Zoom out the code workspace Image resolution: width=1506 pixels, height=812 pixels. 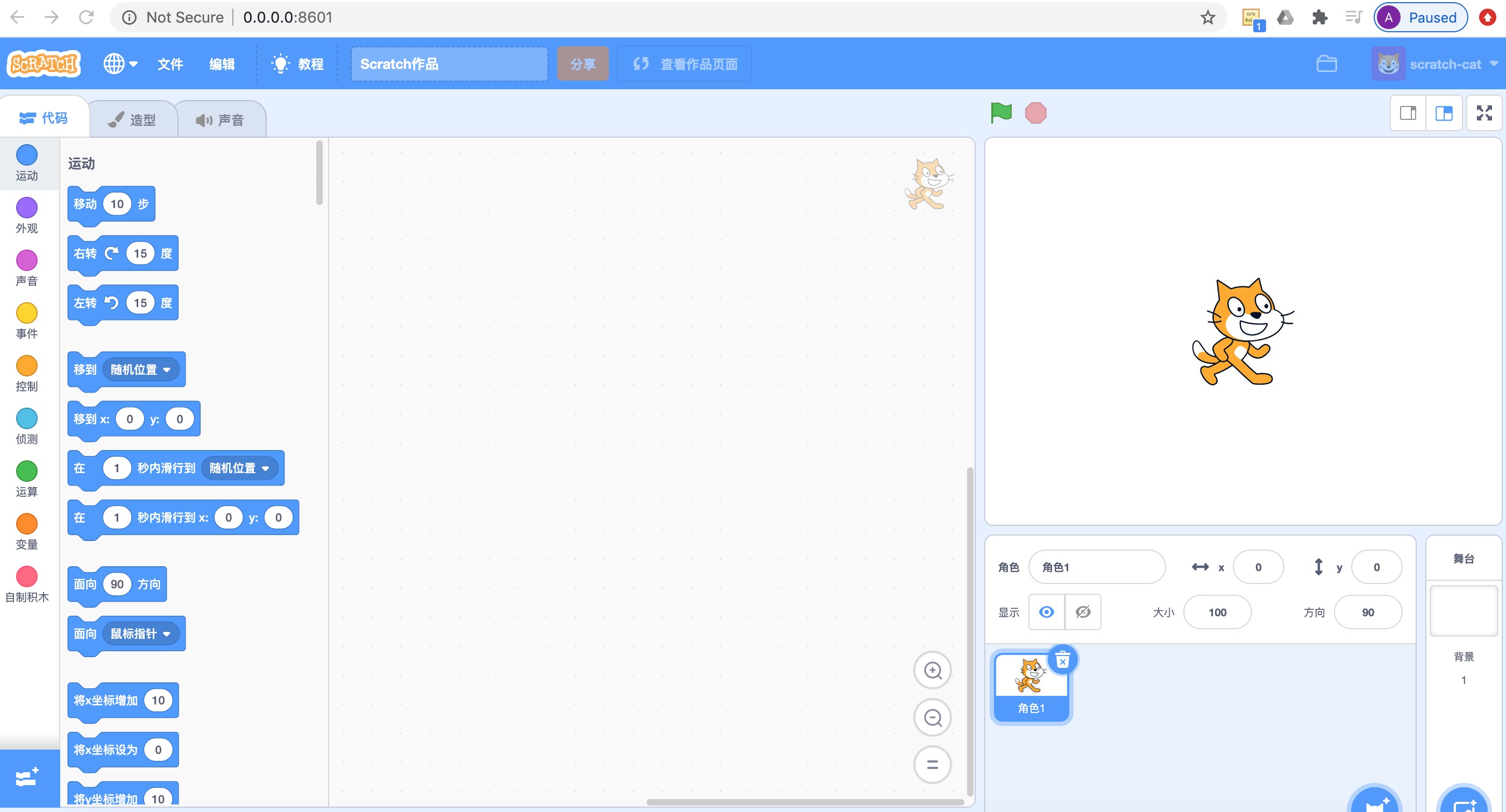pyautogui.click(x=933, y=717)
